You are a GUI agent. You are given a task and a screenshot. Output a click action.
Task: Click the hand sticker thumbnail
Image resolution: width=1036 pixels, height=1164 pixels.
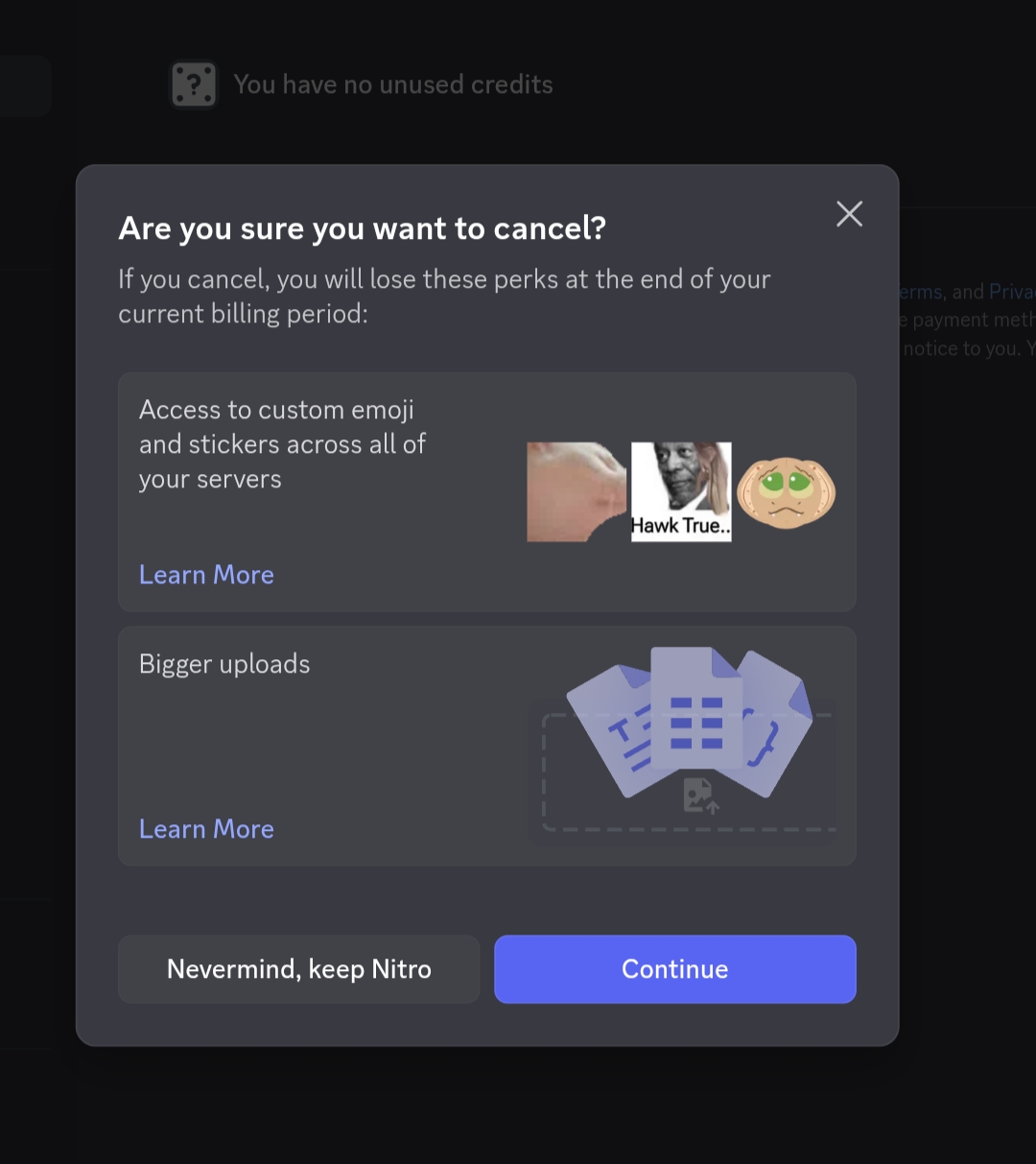pyautogui.click(x=576, y=491)
